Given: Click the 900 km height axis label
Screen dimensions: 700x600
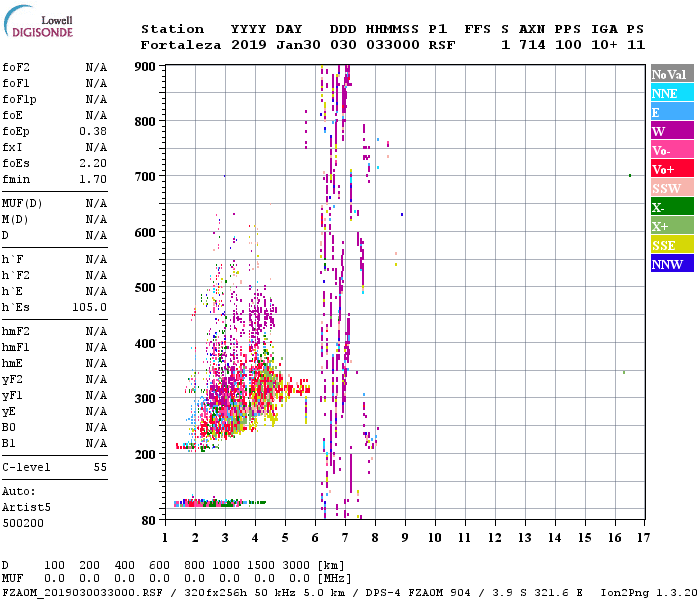Looking at the screenshot, I should (x=145, y=67).
